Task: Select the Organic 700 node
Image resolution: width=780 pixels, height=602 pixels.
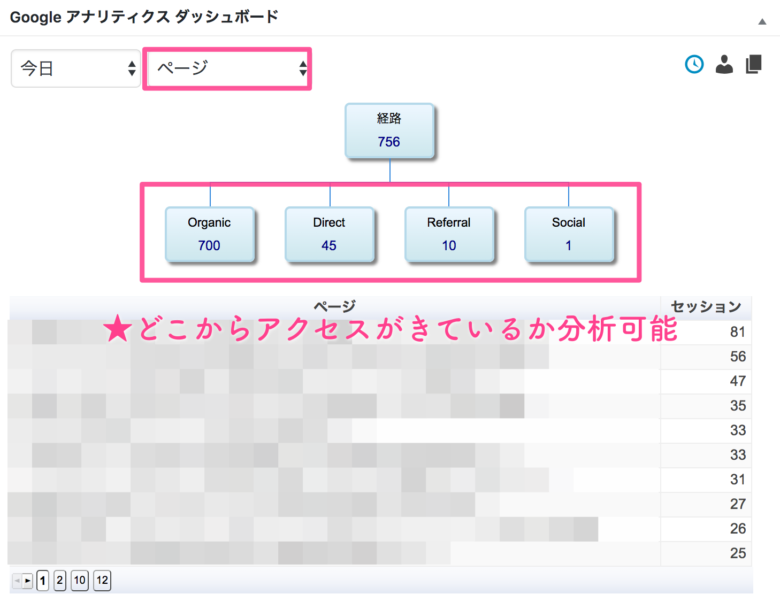Action: (x=209, y=234)
